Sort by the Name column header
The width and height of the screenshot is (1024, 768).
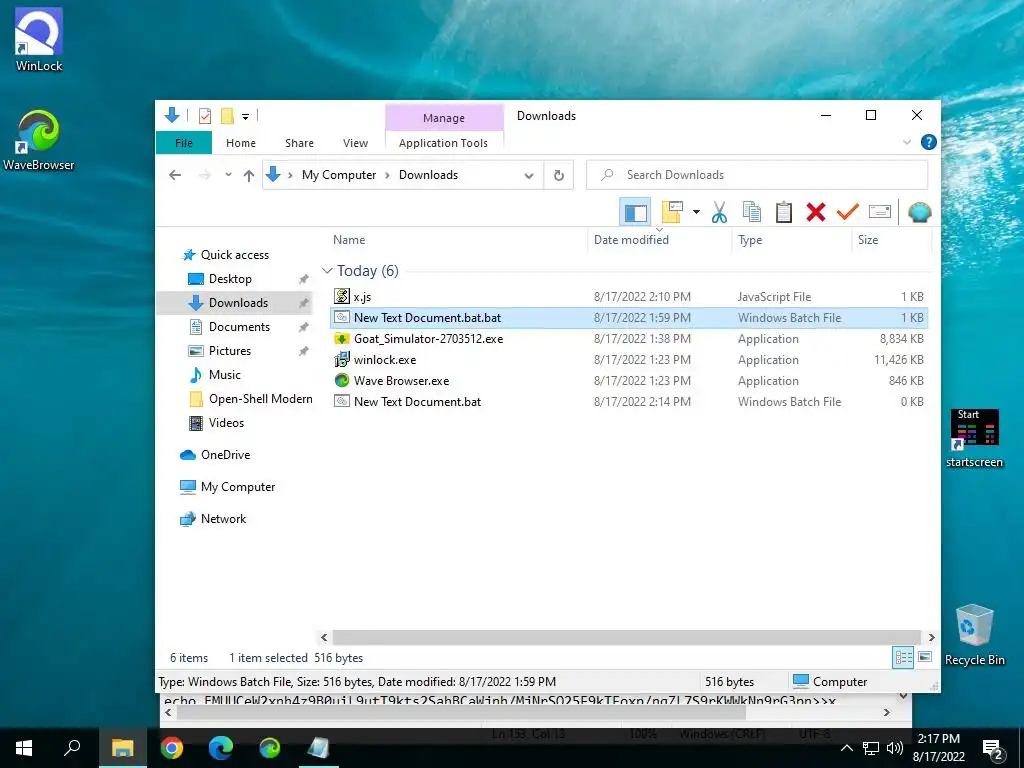tap(349, 240)
